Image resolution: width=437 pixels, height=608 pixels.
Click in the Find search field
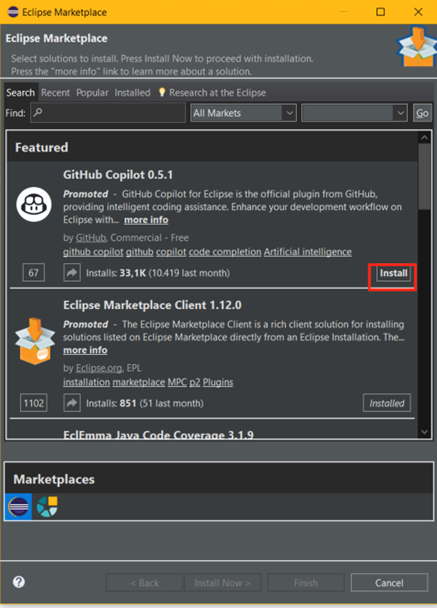[108, 113]
